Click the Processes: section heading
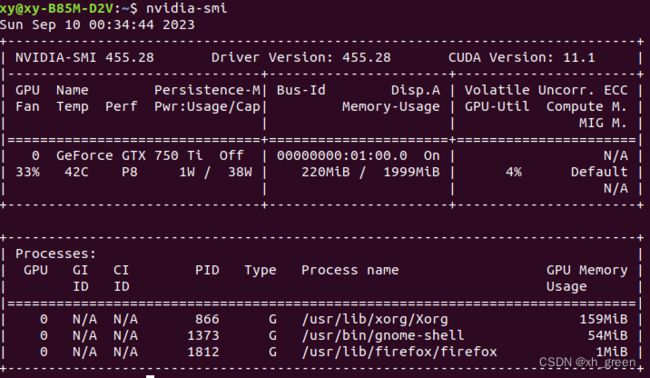The image size is (650, 378). point(56,254)
